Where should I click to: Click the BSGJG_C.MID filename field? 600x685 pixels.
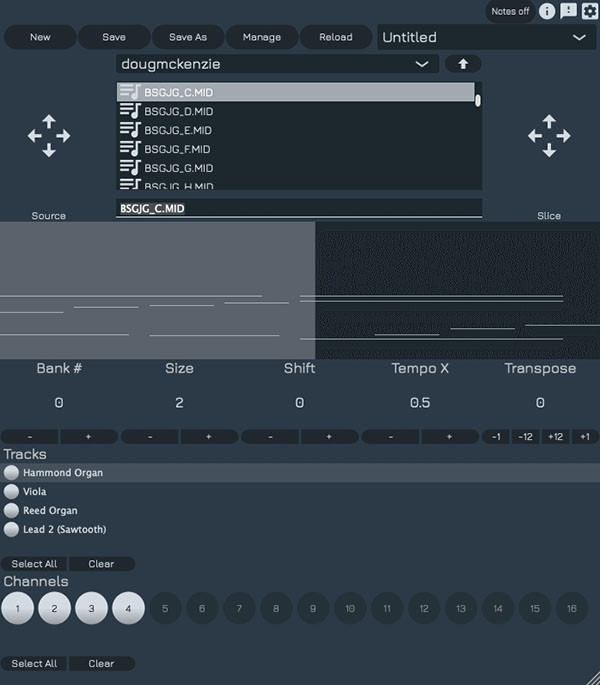pos(298,208)
